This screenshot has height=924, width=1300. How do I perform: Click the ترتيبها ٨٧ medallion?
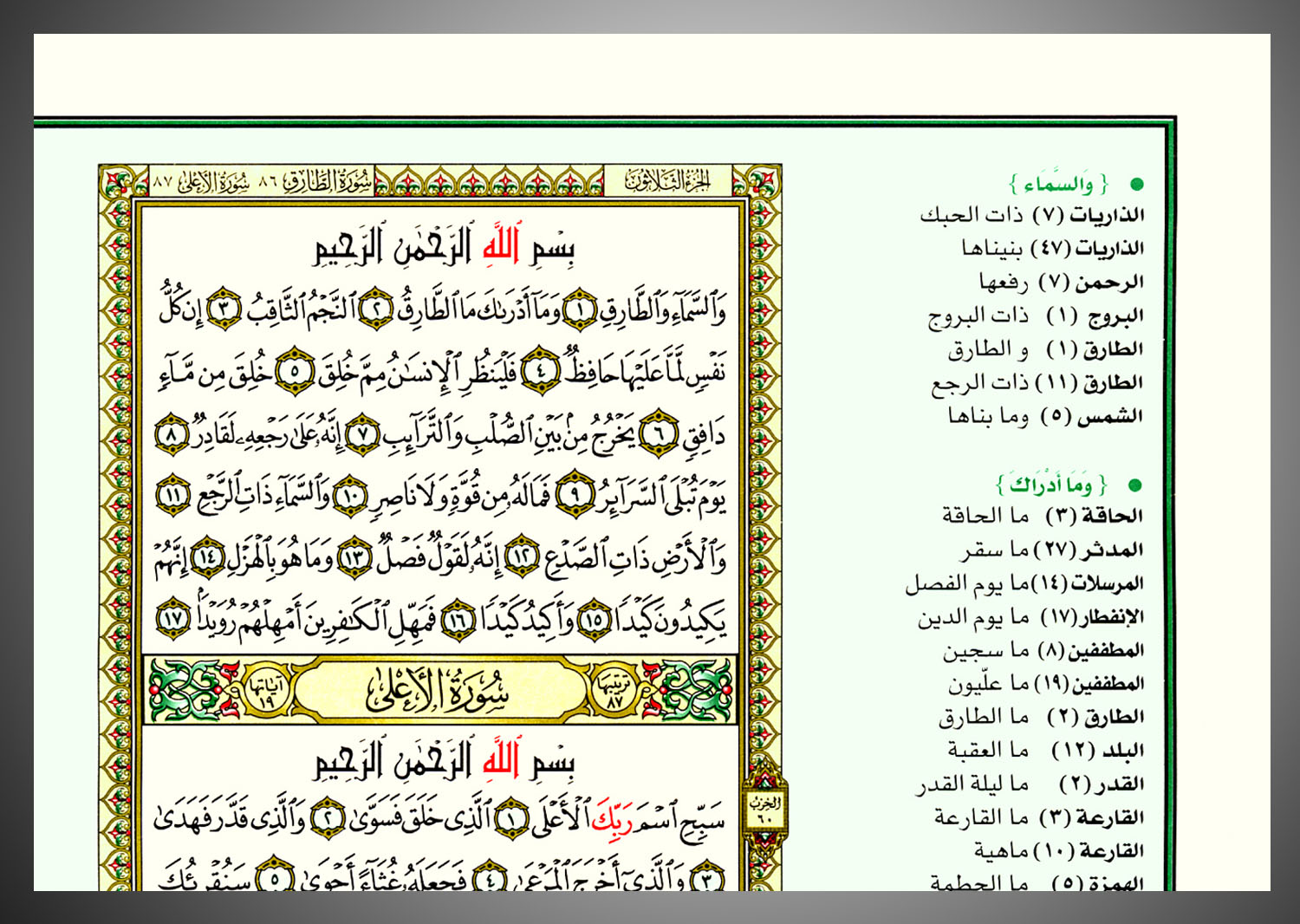[614, 691]
